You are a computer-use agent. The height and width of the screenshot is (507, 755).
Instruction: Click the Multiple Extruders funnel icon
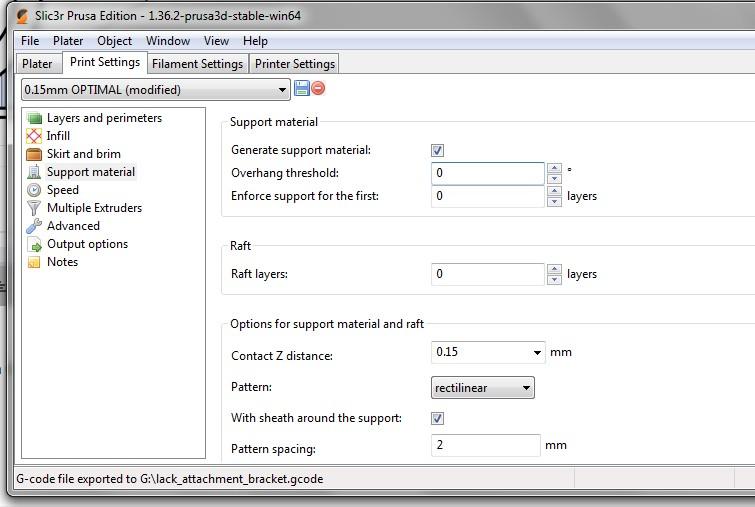(x=34, y=208)
